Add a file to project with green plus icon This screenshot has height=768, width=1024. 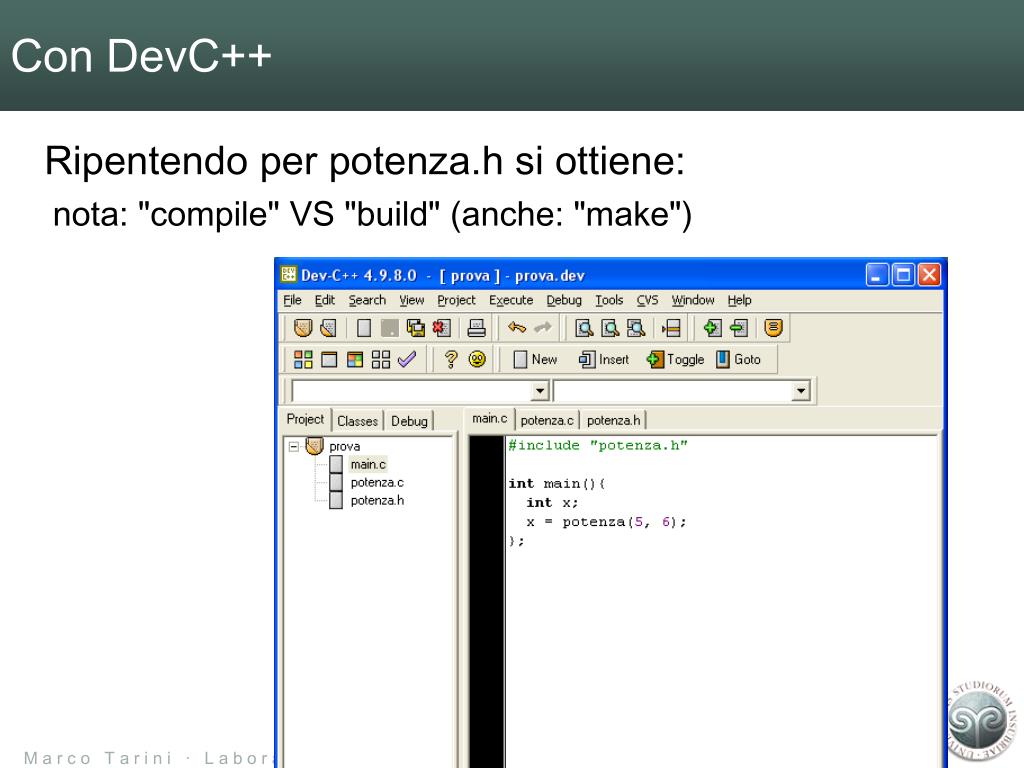712,328
